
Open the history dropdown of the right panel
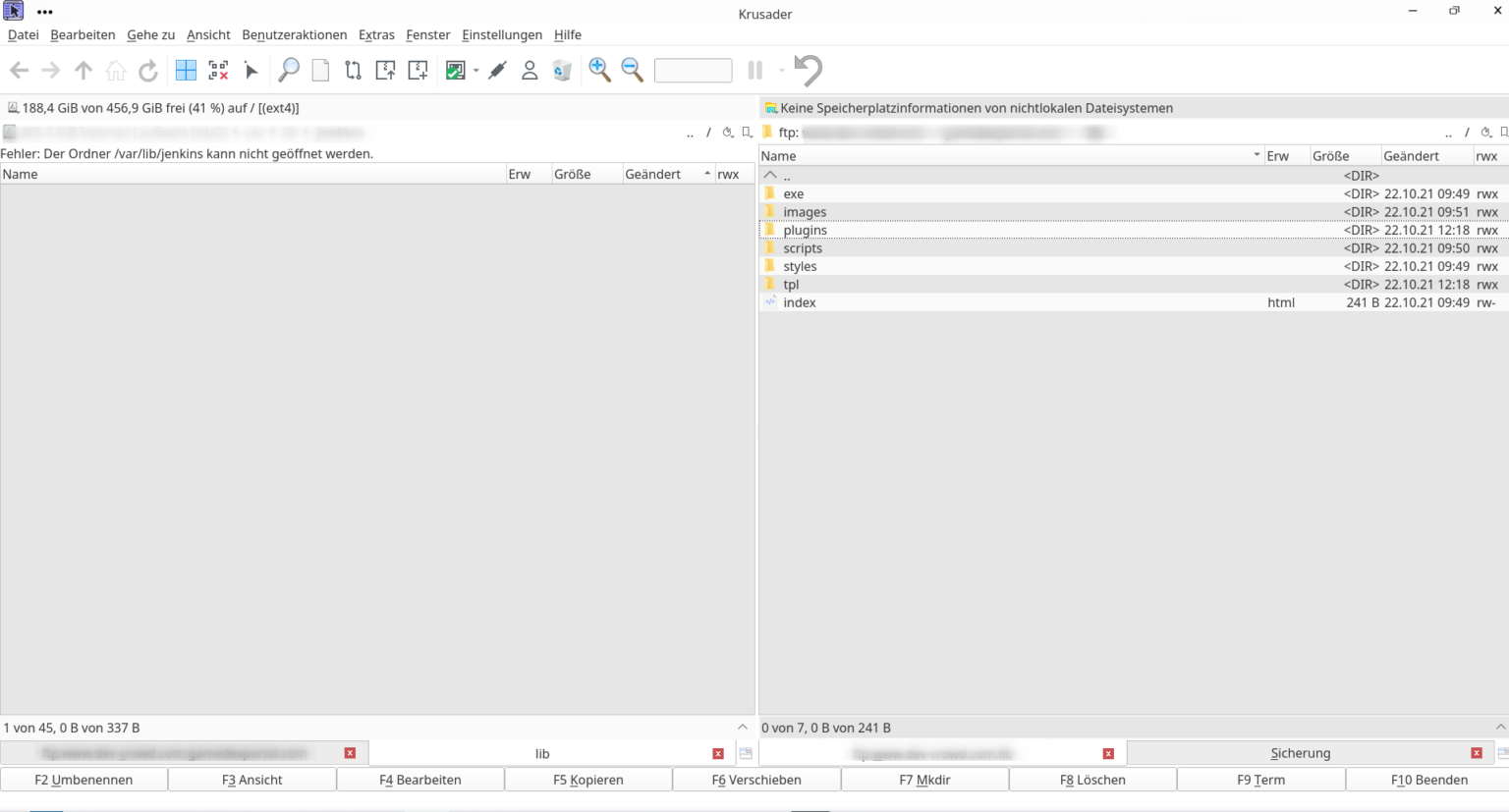coord(1486,132)
